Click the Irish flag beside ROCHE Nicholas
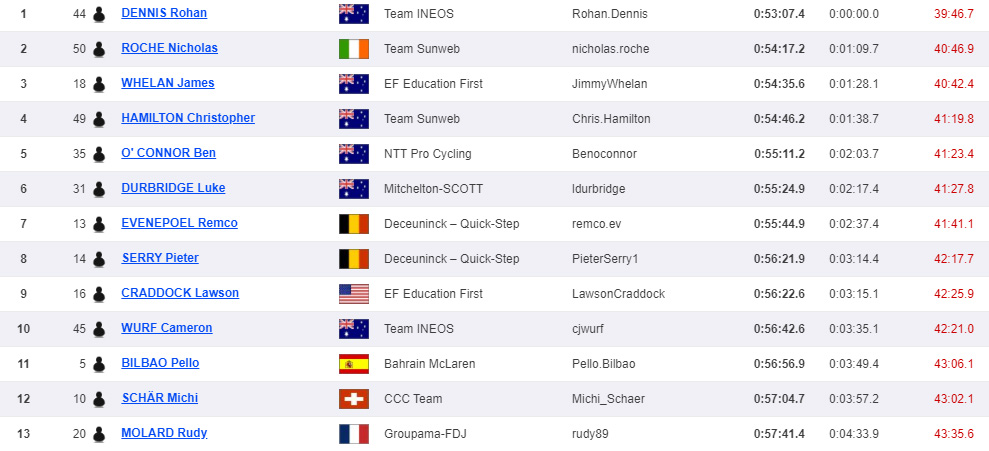This screenshot has height=451, width=989. click(x=354, y=49)
